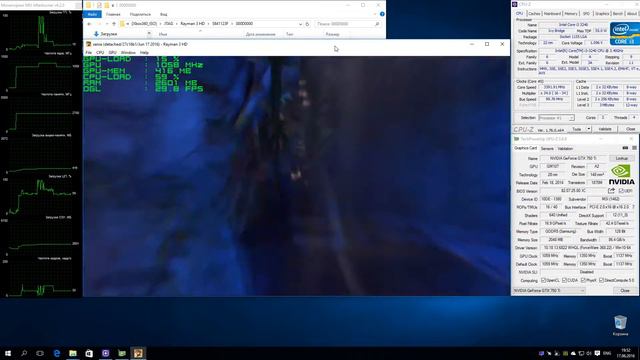
Task: Click 'Rayman 3 HD' in the address path
Action: pos(193,24)
